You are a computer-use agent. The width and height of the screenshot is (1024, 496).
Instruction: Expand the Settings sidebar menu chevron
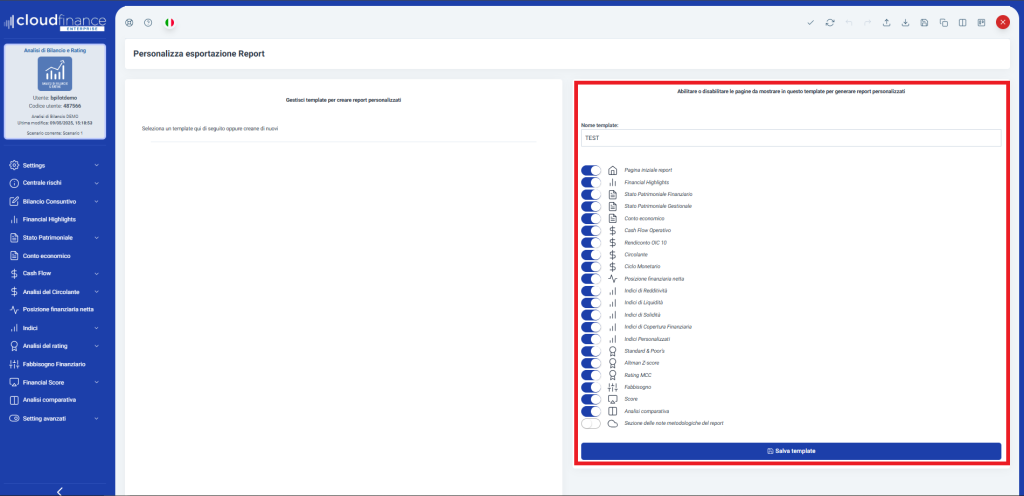pos(97,166)
